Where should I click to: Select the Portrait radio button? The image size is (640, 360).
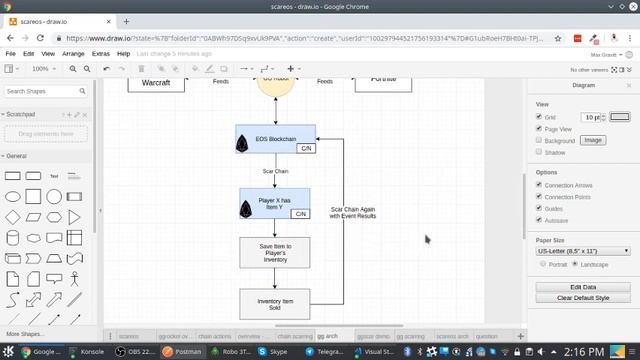coord(543,264)
